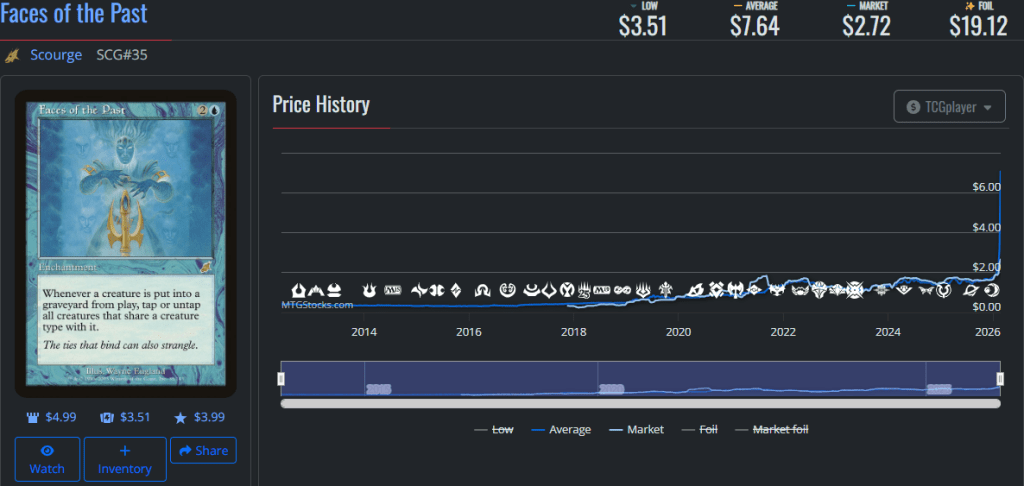1024x486 pixels.
Task: Click the star icon beside $3.99
Action: tap(181, 417)
